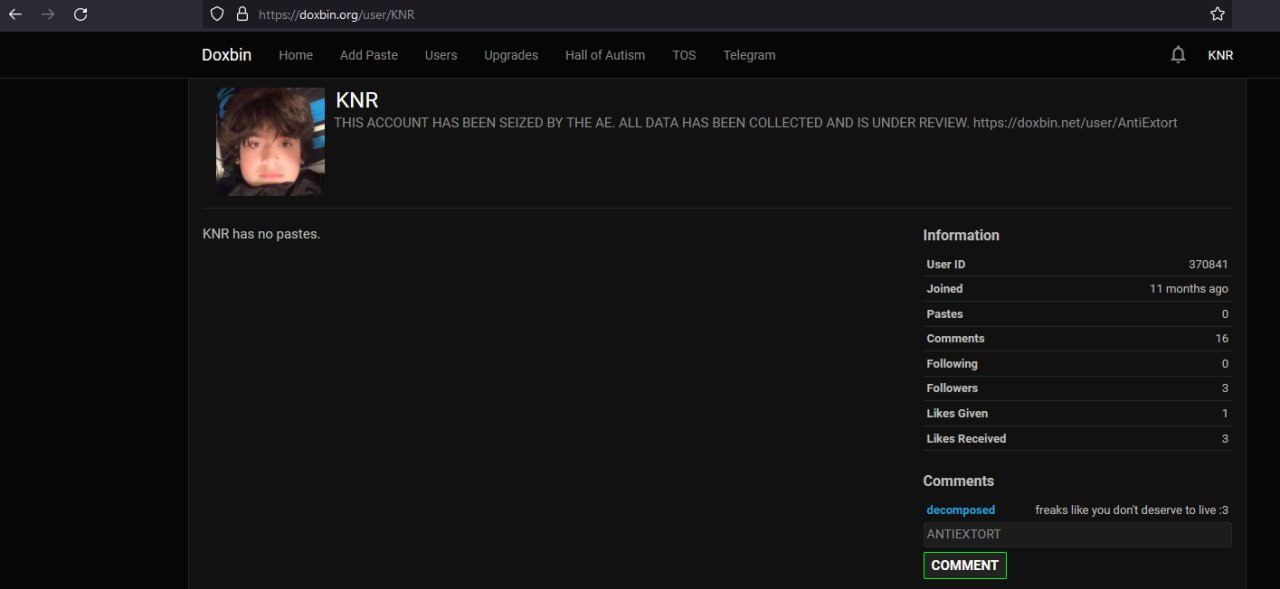1280x589 pixels.
Task: Click the comment text input field
Action: (x=1077, y=534)
